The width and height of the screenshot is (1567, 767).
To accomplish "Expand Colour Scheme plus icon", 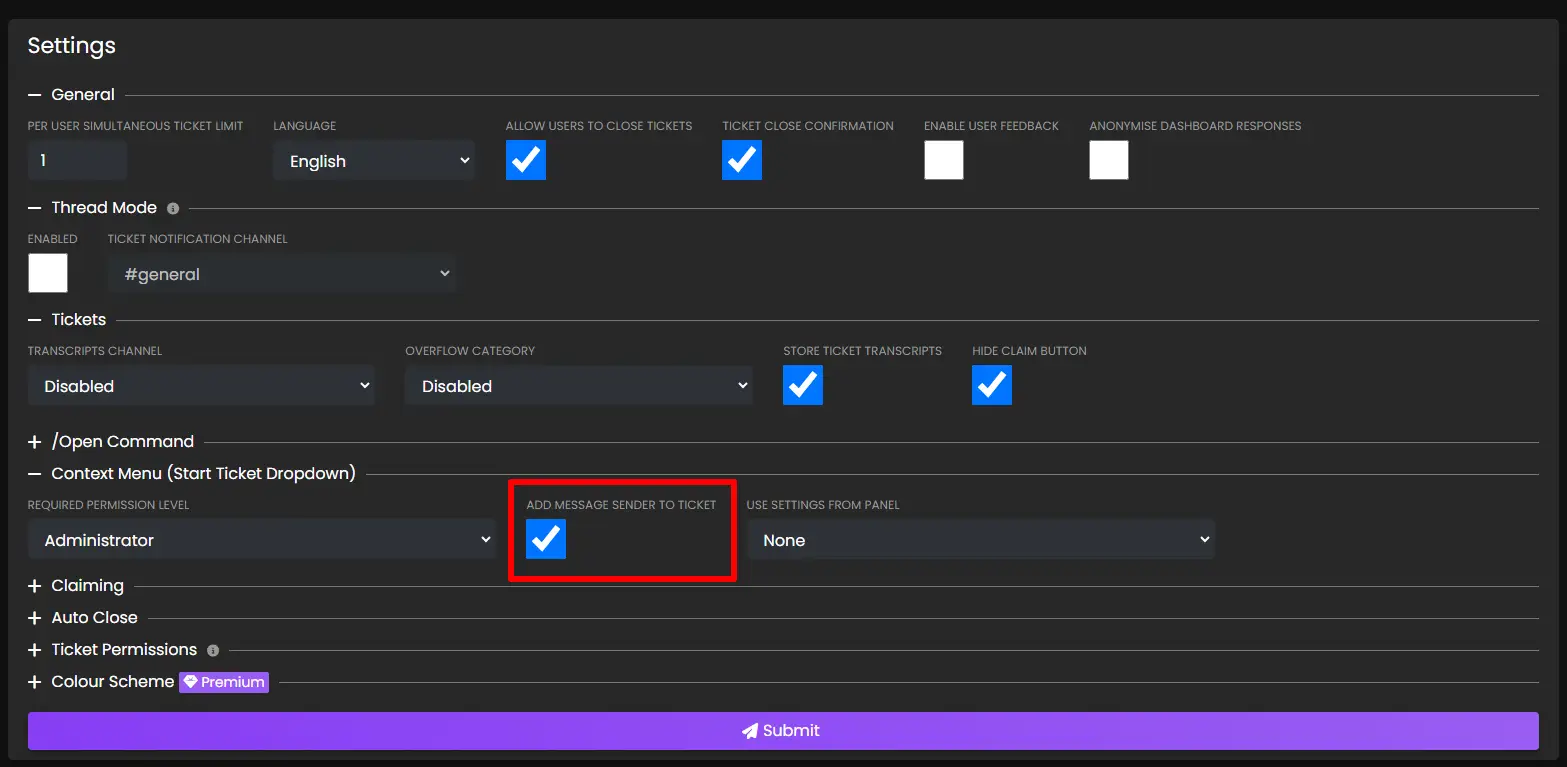I will click(35, 682).
